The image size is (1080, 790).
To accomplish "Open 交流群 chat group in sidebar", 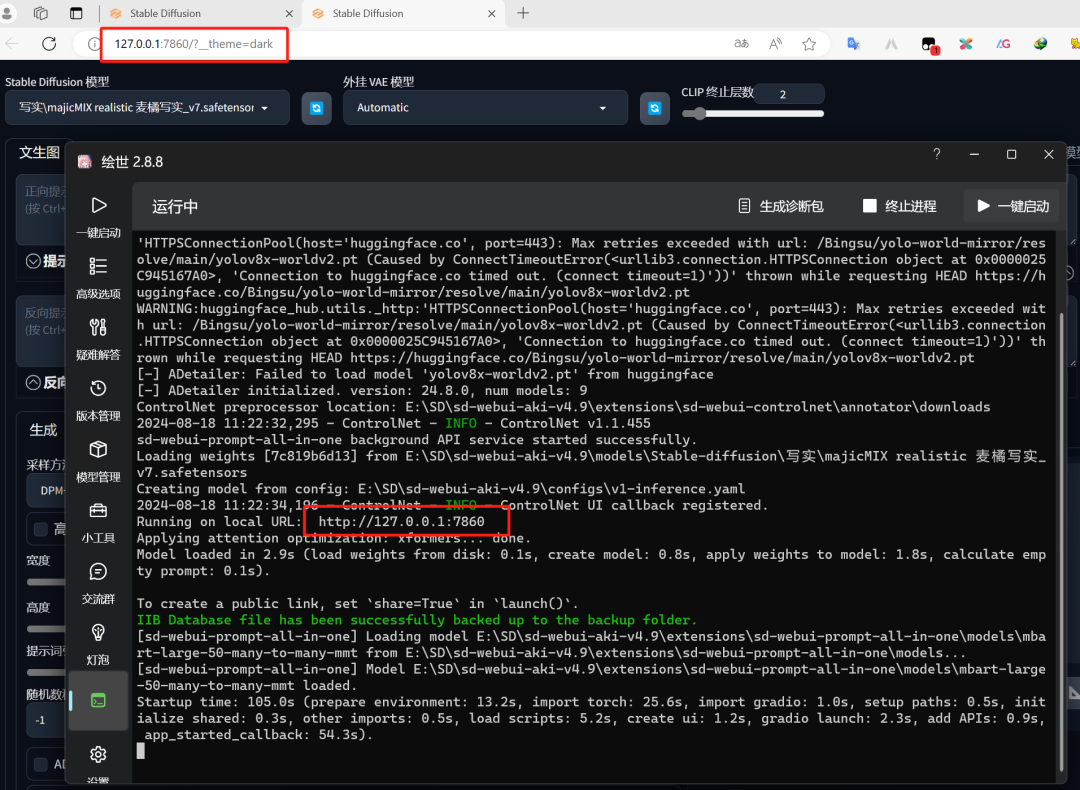I will point(98,582).
